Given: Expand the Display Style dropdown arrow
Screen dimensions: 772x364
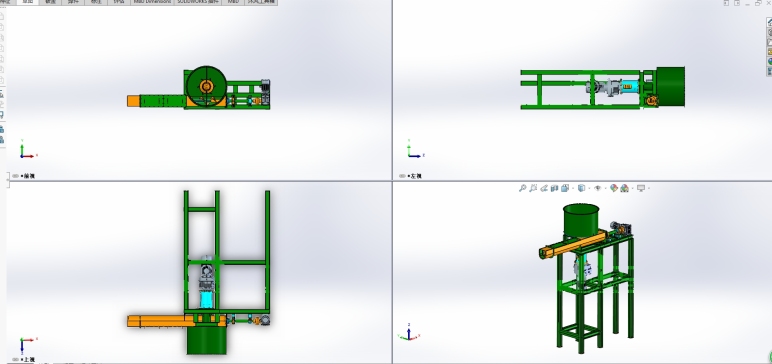Looking at the screenshot, I should click(x=589, y=188).
